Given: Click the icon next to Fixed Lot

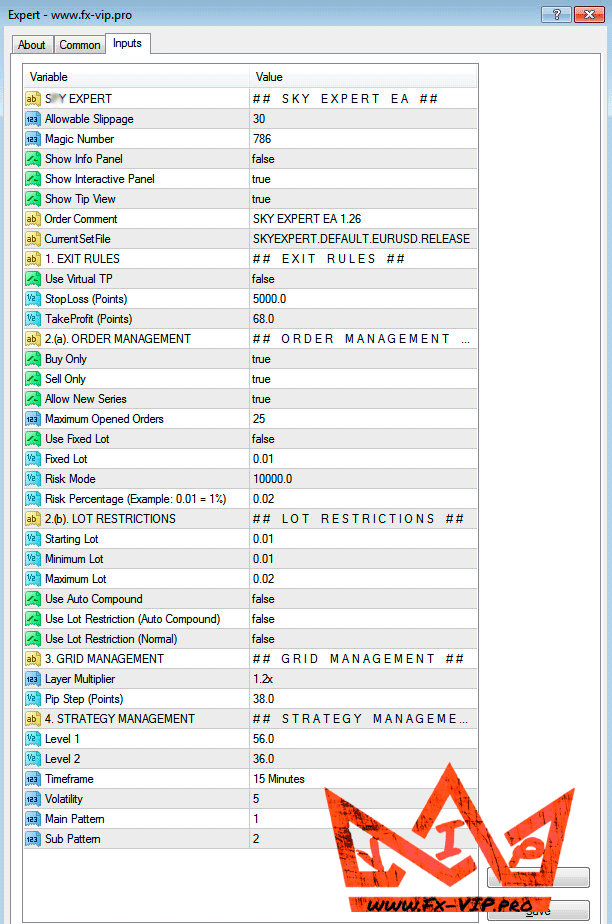Looking at the screenshot, I should pos(33,459).
